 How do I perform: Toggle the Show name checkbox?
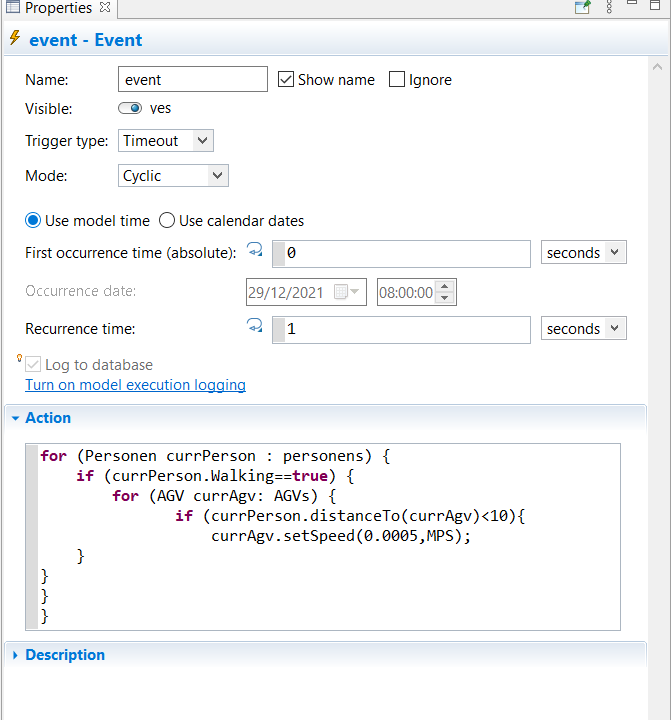(286, 79)
